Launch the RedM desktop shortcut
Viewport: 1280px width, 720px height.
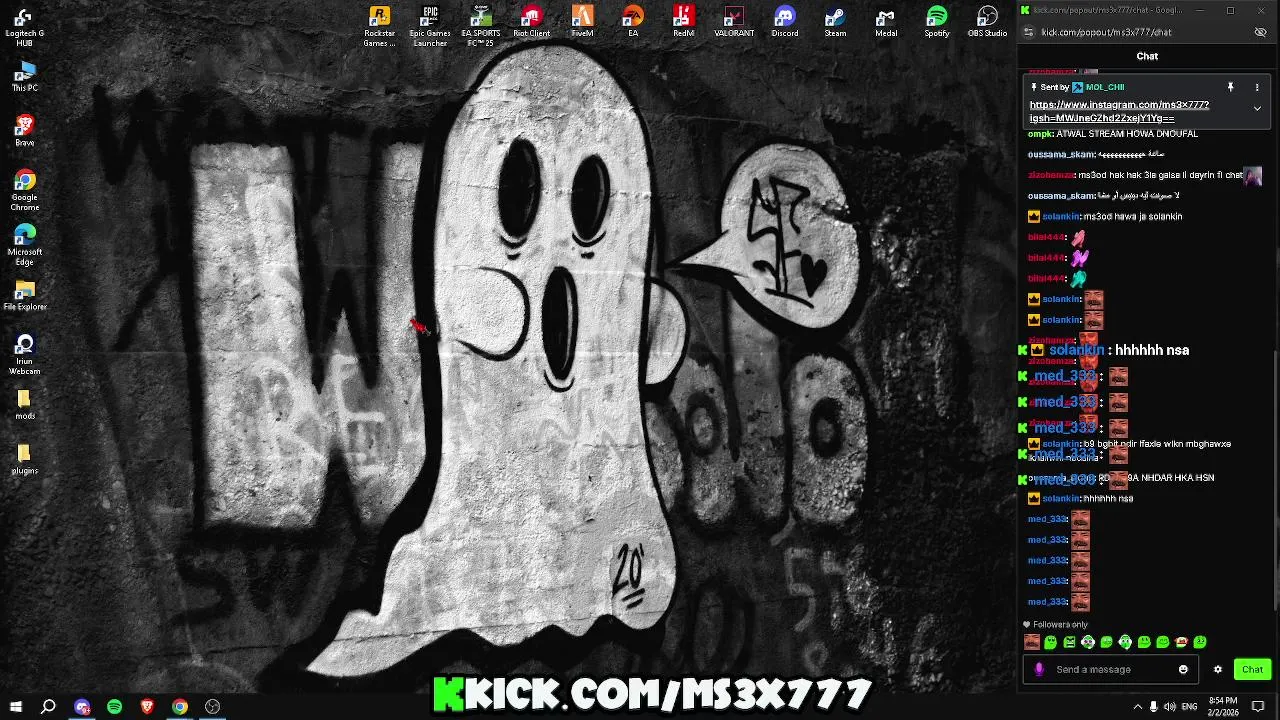click(x=683, y=22)
